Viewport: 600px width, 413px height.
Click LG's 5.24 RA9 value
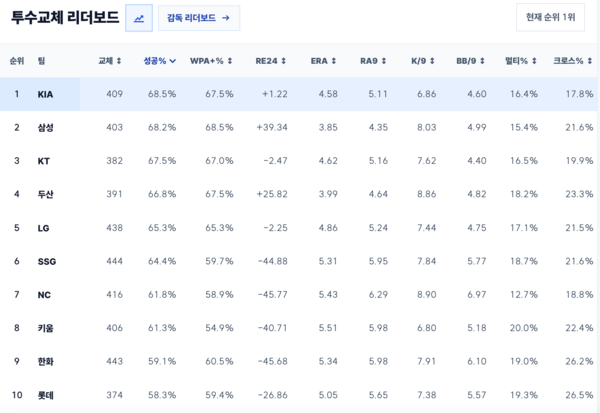pyautogui.click(x=378, y=228)
